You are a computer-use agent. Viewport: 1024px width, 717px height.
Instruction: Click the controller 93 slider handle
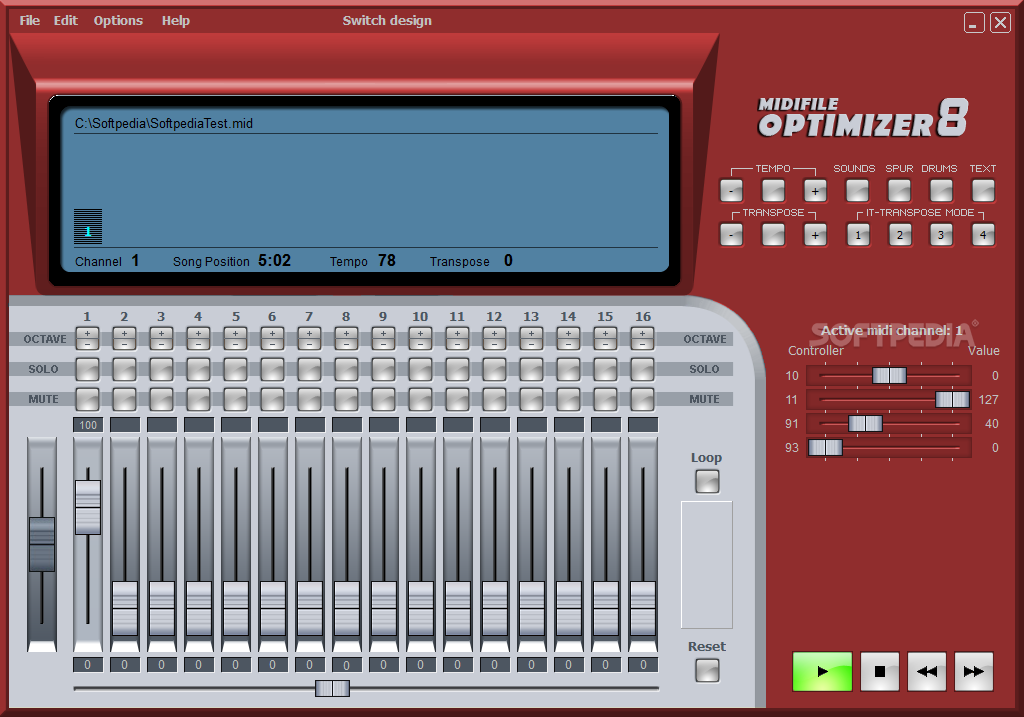pos(825,448)
